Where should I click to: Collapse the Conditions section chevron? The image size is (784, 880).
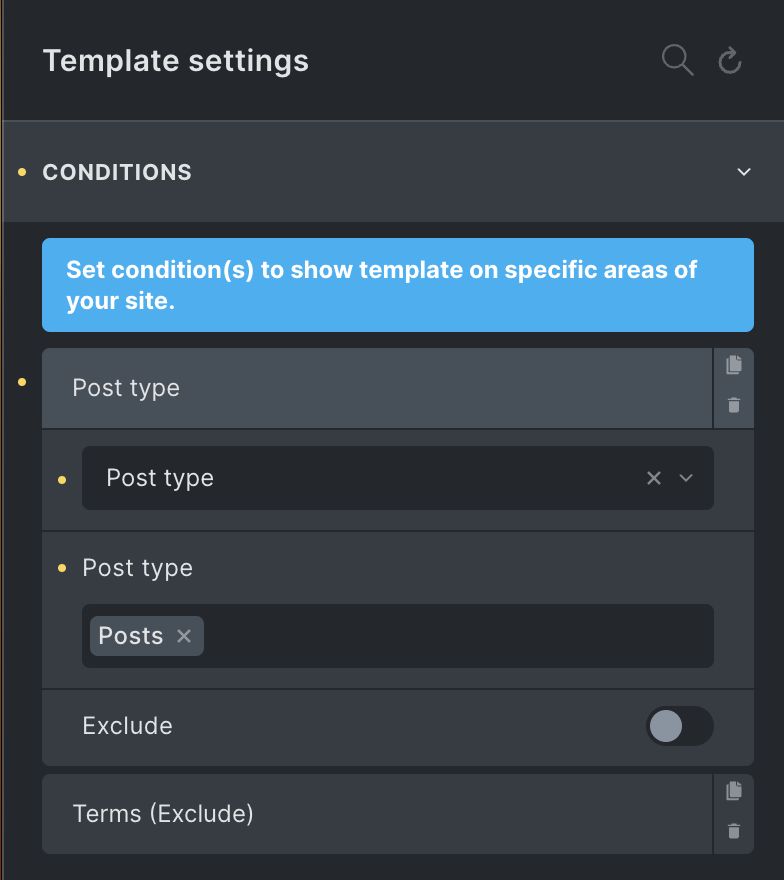click(x=744, y=172)
